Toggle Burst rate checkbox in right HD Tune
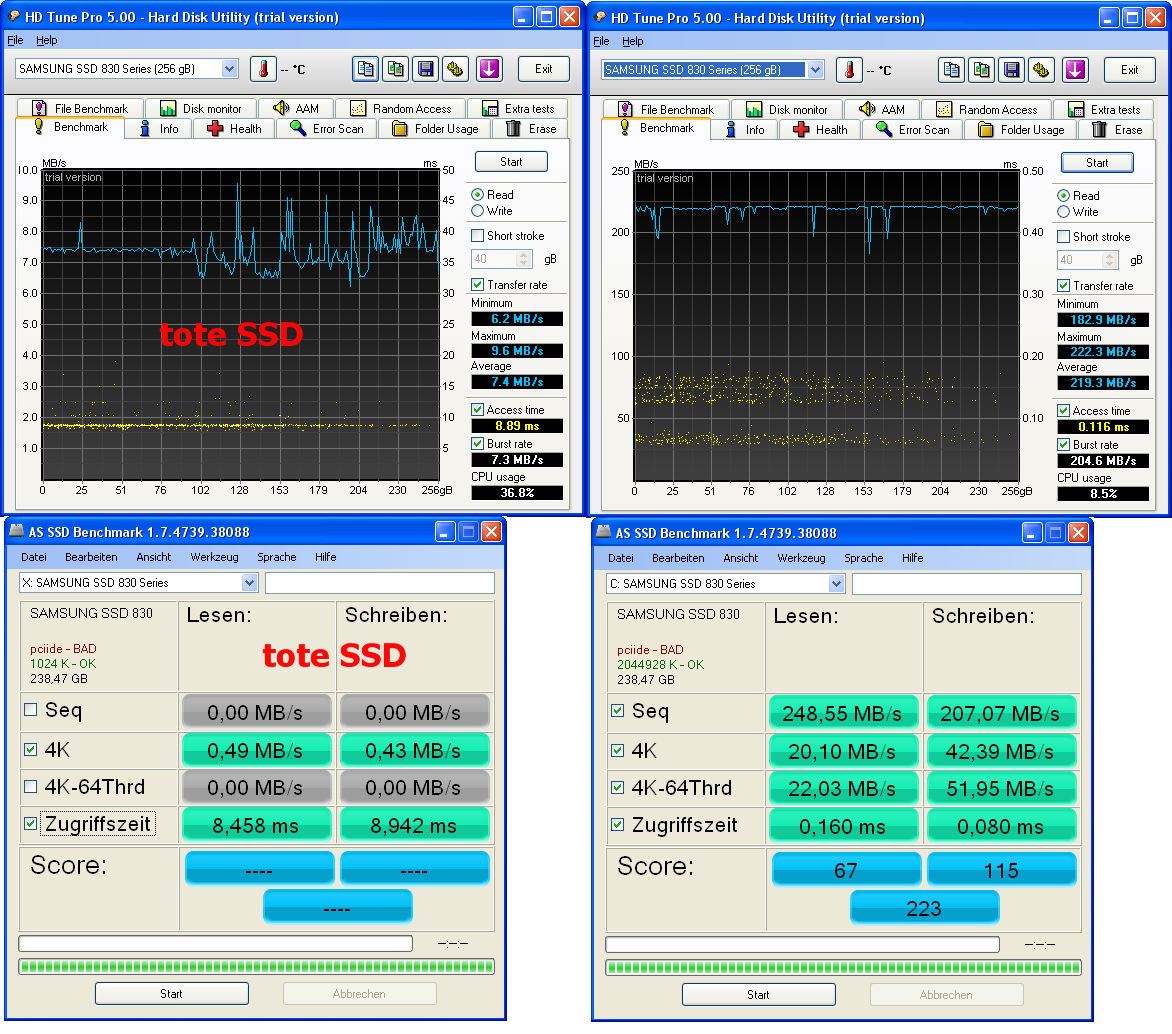Screen dimensions: 1172x1034 pos(1064,444)
